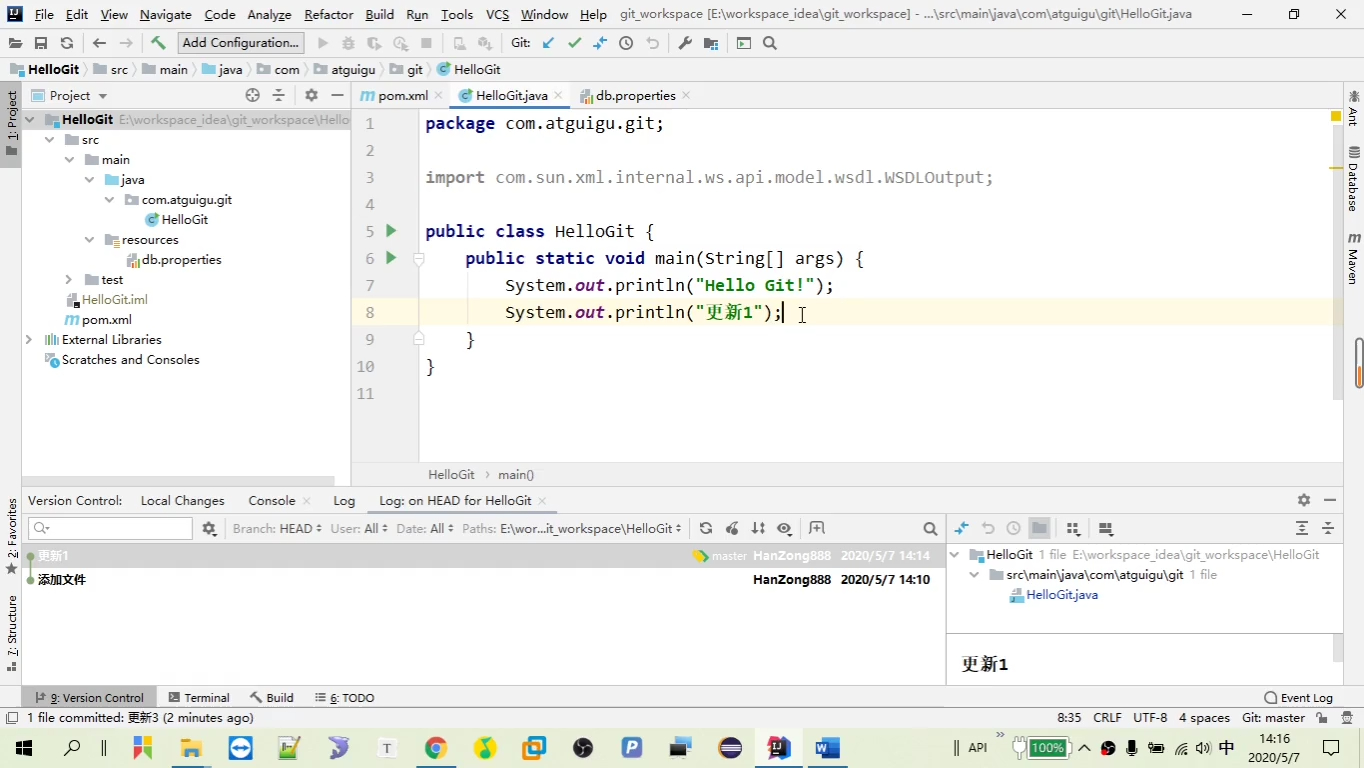Hide the Project tool window
The width and height of the screenshot is (1364, 768).
(338, 95)
